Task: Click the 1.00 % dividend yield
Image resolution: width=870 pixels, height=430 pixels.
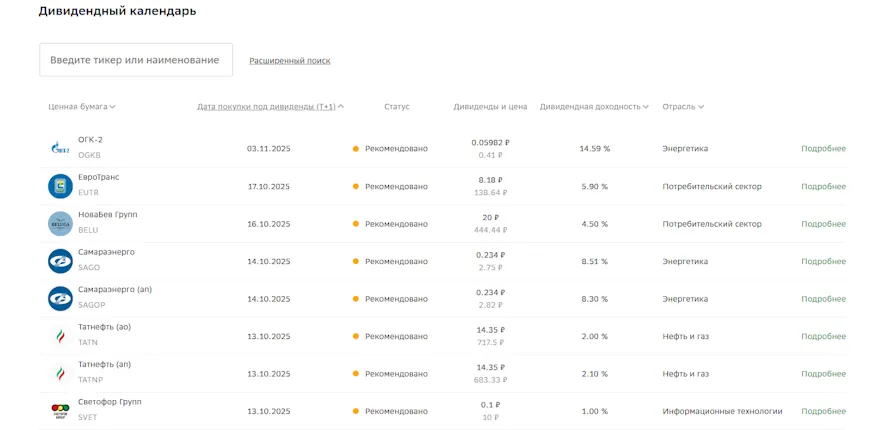Action: point(595,411)
